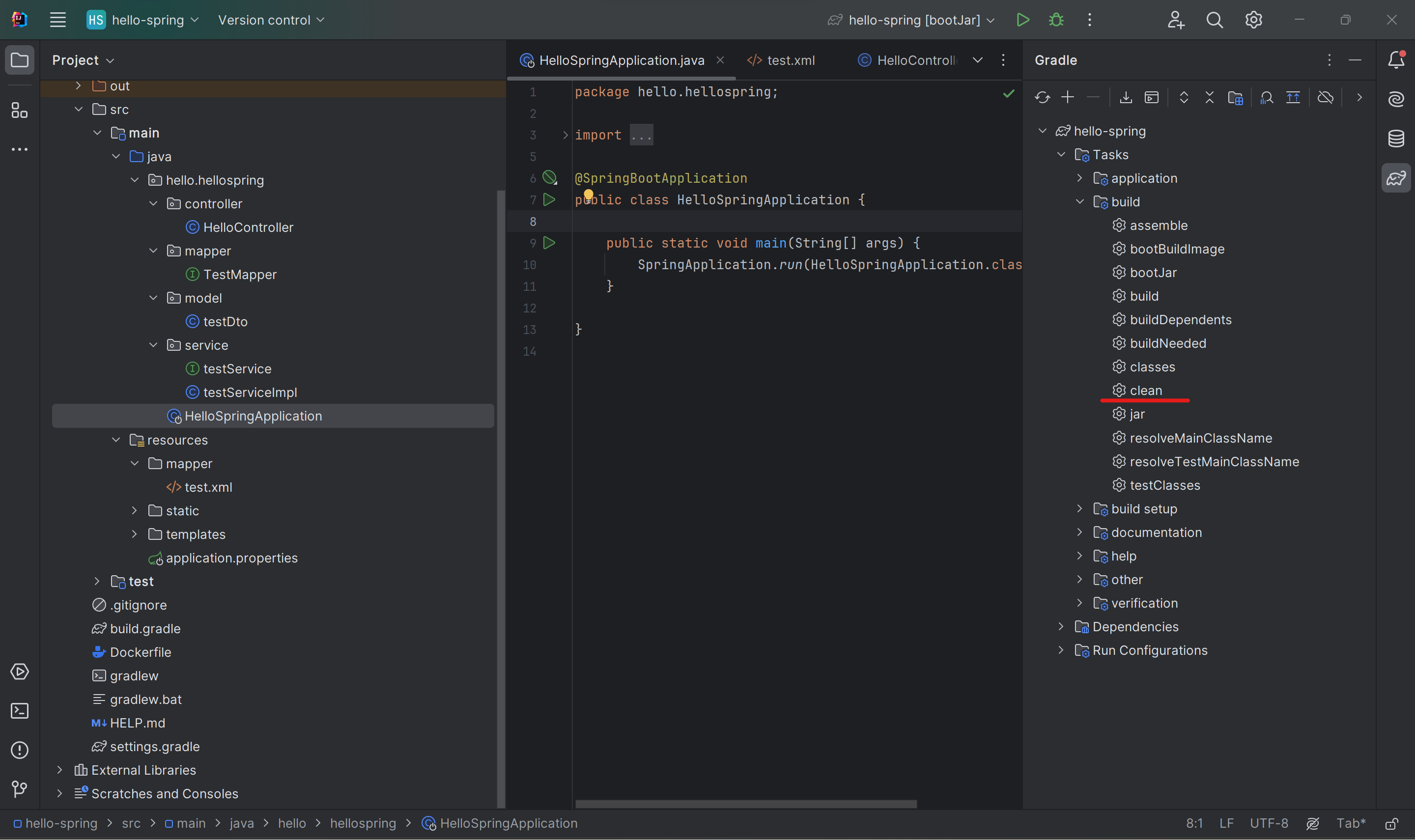
Task: Collapse the build task group in Gradle
Action: click(1080, 202)
